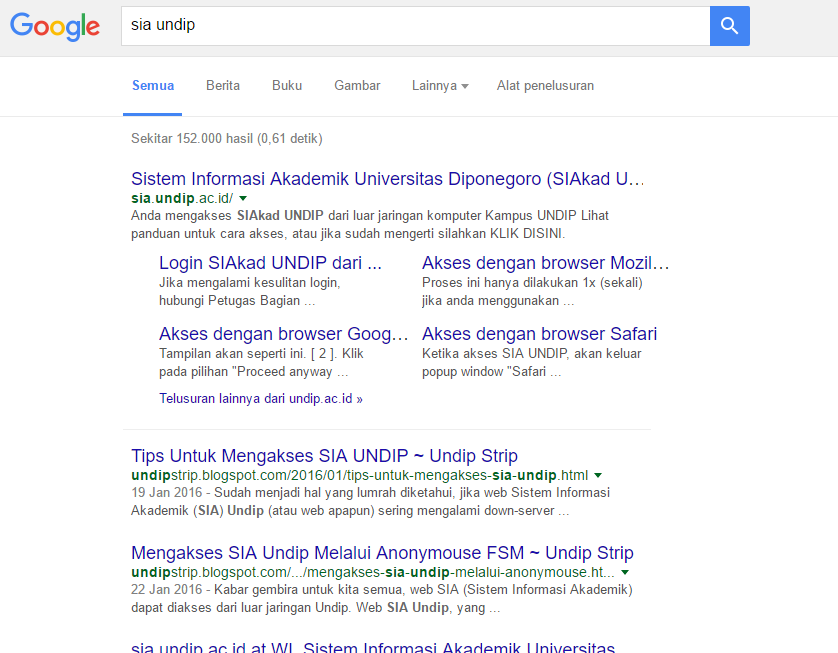Viewport: 838px width, 653px height.
Task: Expand the arrow next to sia.undip.ac.id/
Action: pyautogui.click(x=243, y=198)
